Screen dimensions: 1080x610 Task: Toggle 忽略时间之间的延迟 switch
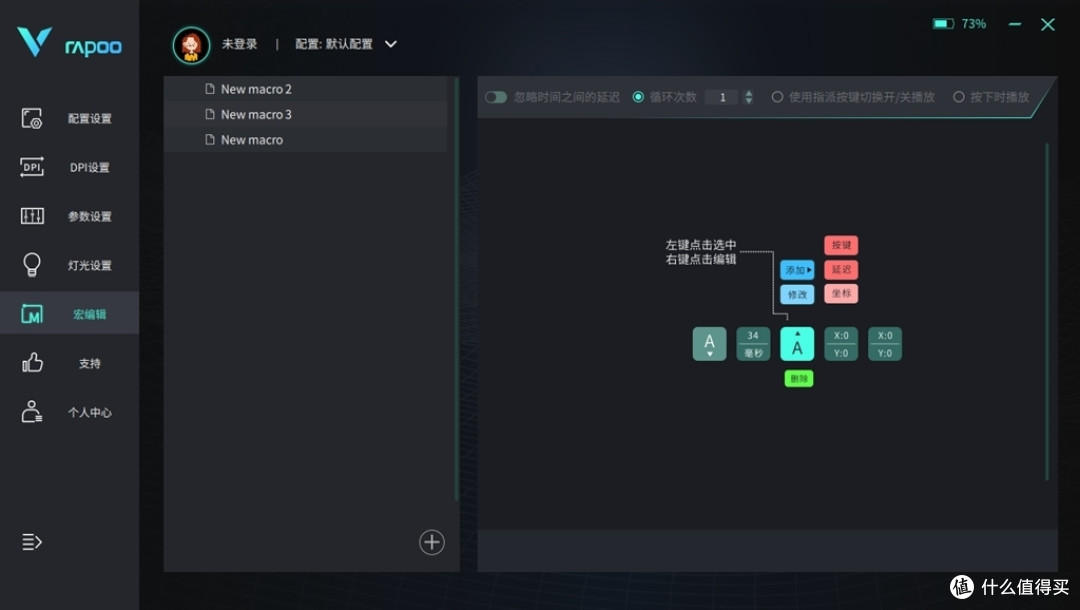click(496, 97)
